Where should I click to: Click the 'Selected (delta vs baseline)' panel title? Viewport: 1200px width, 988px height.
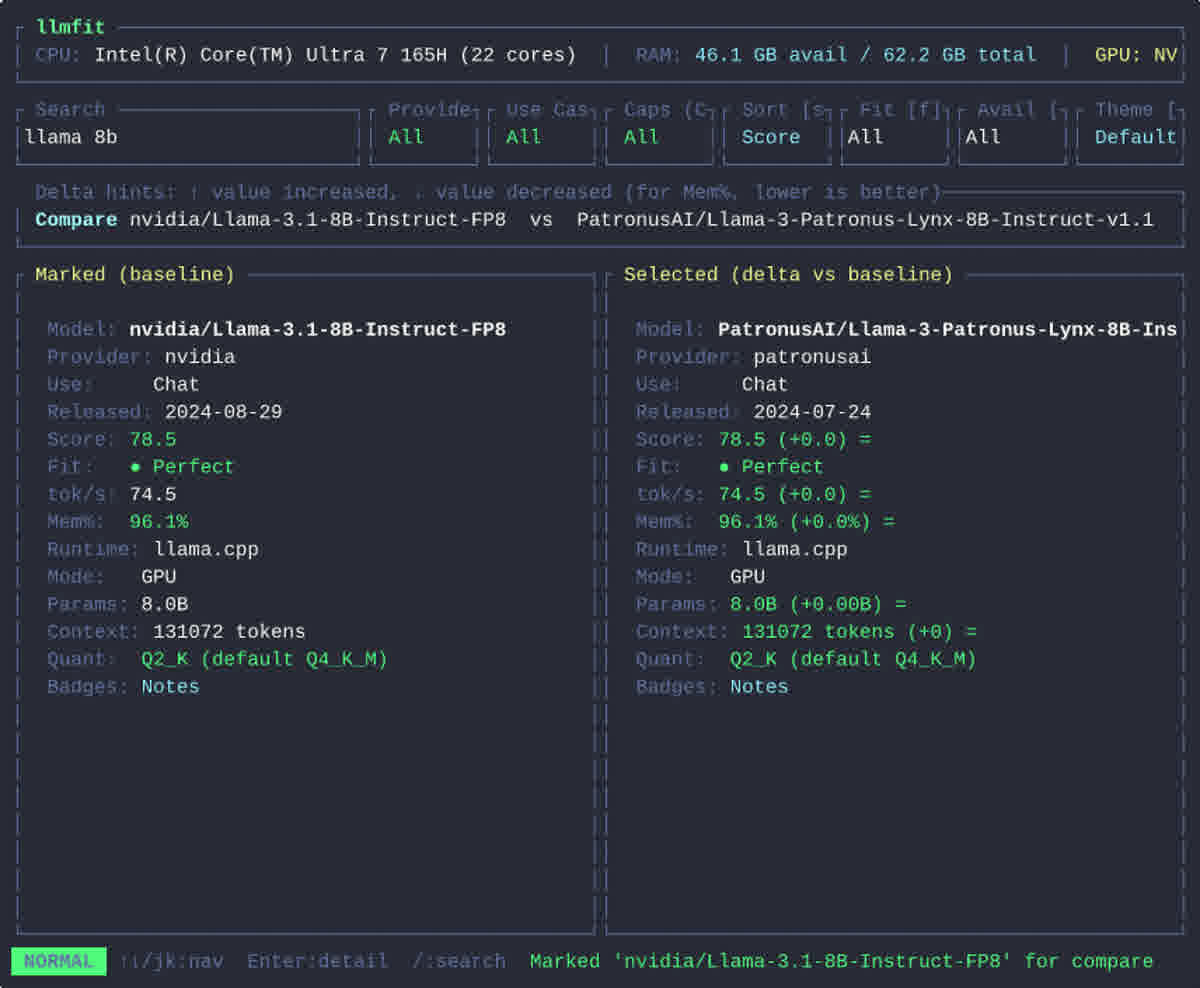pyautogui.click(x=789, y=274)
